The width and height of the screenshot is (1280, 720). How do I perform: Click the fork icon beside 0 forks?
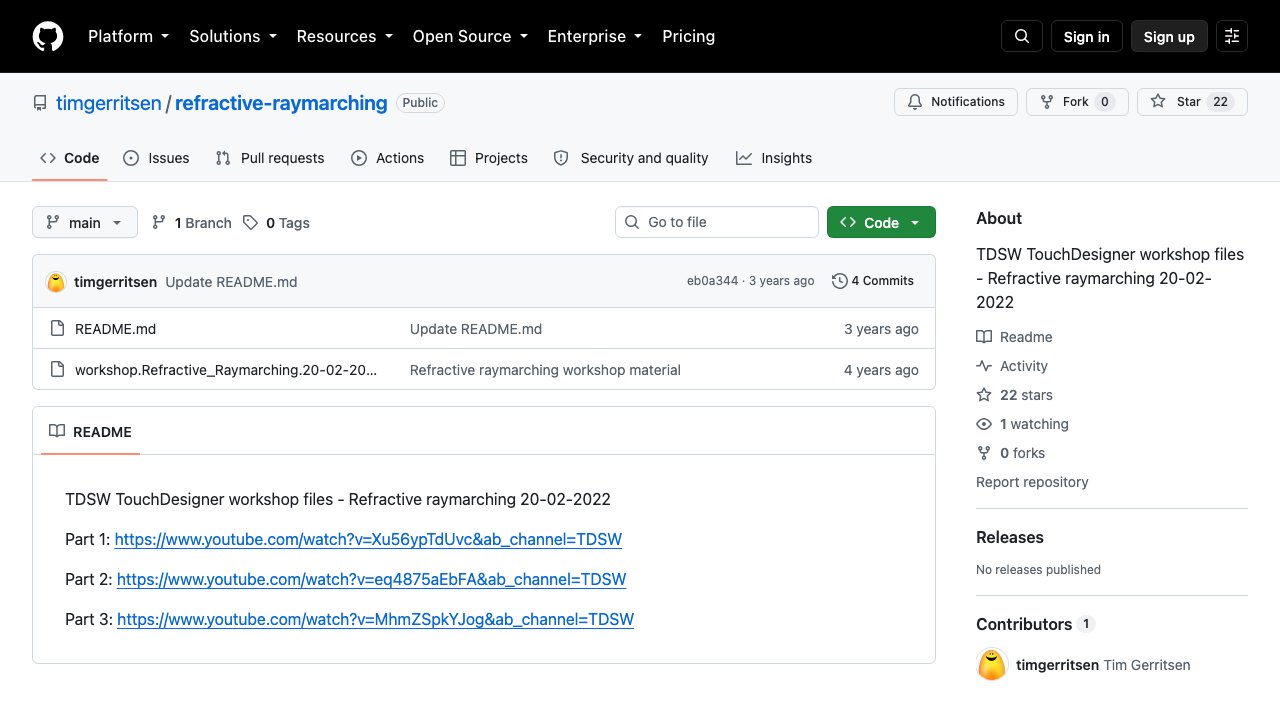[x=984, y=453]
